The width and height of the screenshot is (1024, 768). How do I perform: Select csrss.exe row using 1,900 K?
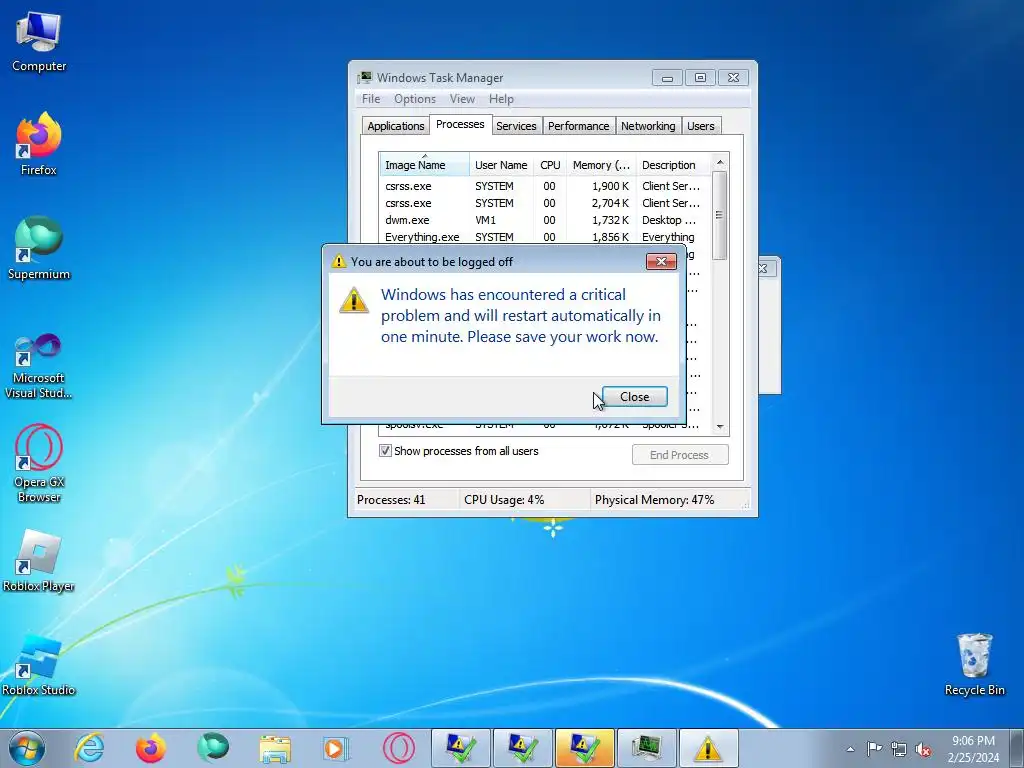(545, 186)
